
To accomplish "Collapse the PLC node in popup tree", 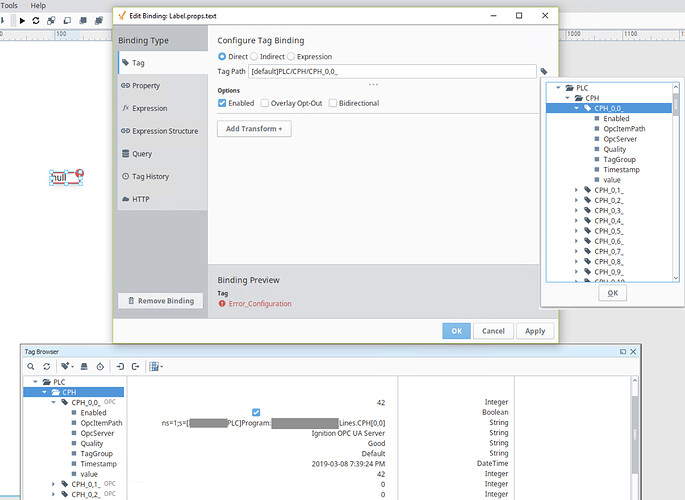I will click(558, 88).
